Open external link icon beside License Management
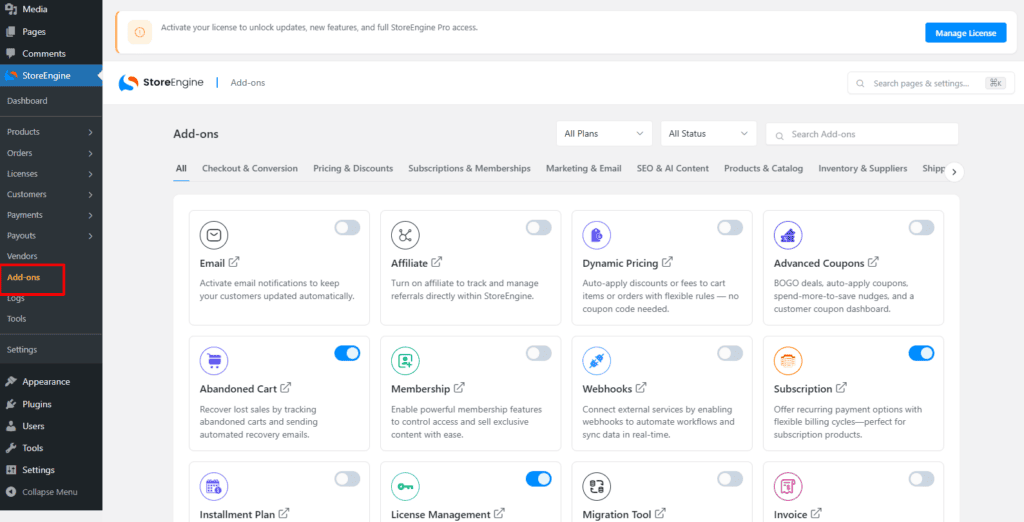1024x522 pixels. coord(499,514)
